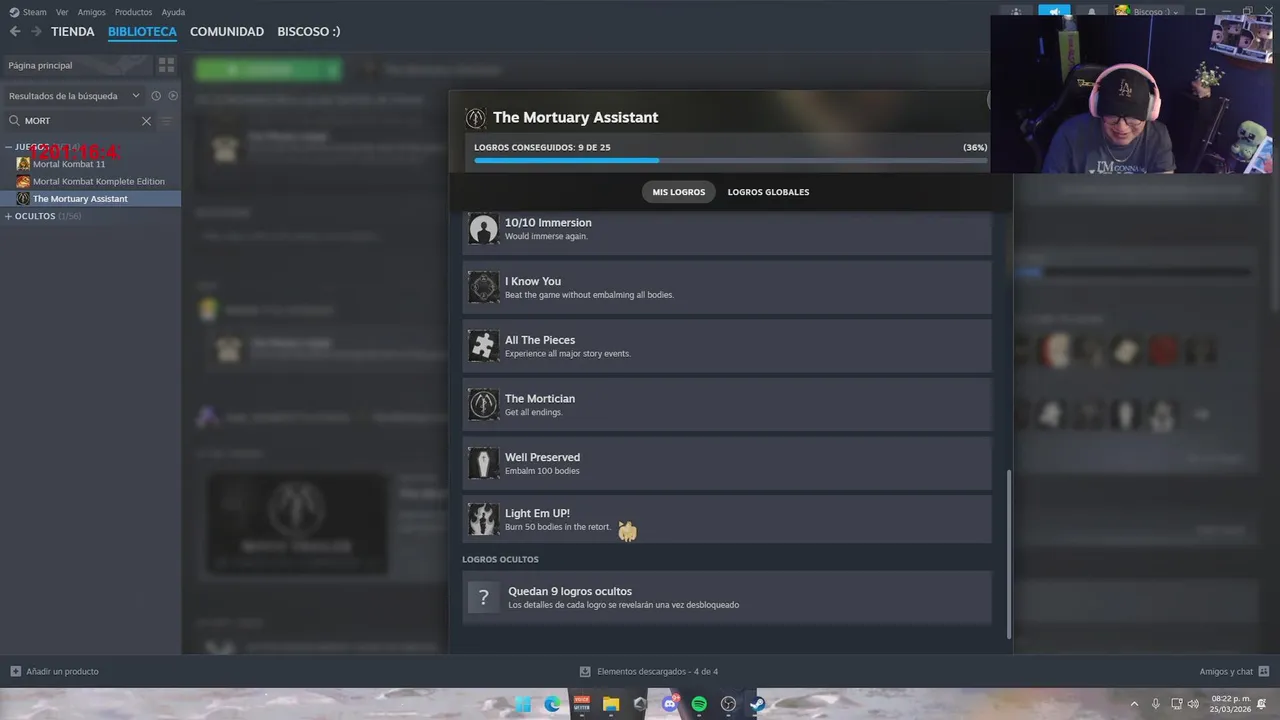Viewport: 1280px width, 720px height.
Task: Select the MIS LOGROS tab
Action: [679, 192]
